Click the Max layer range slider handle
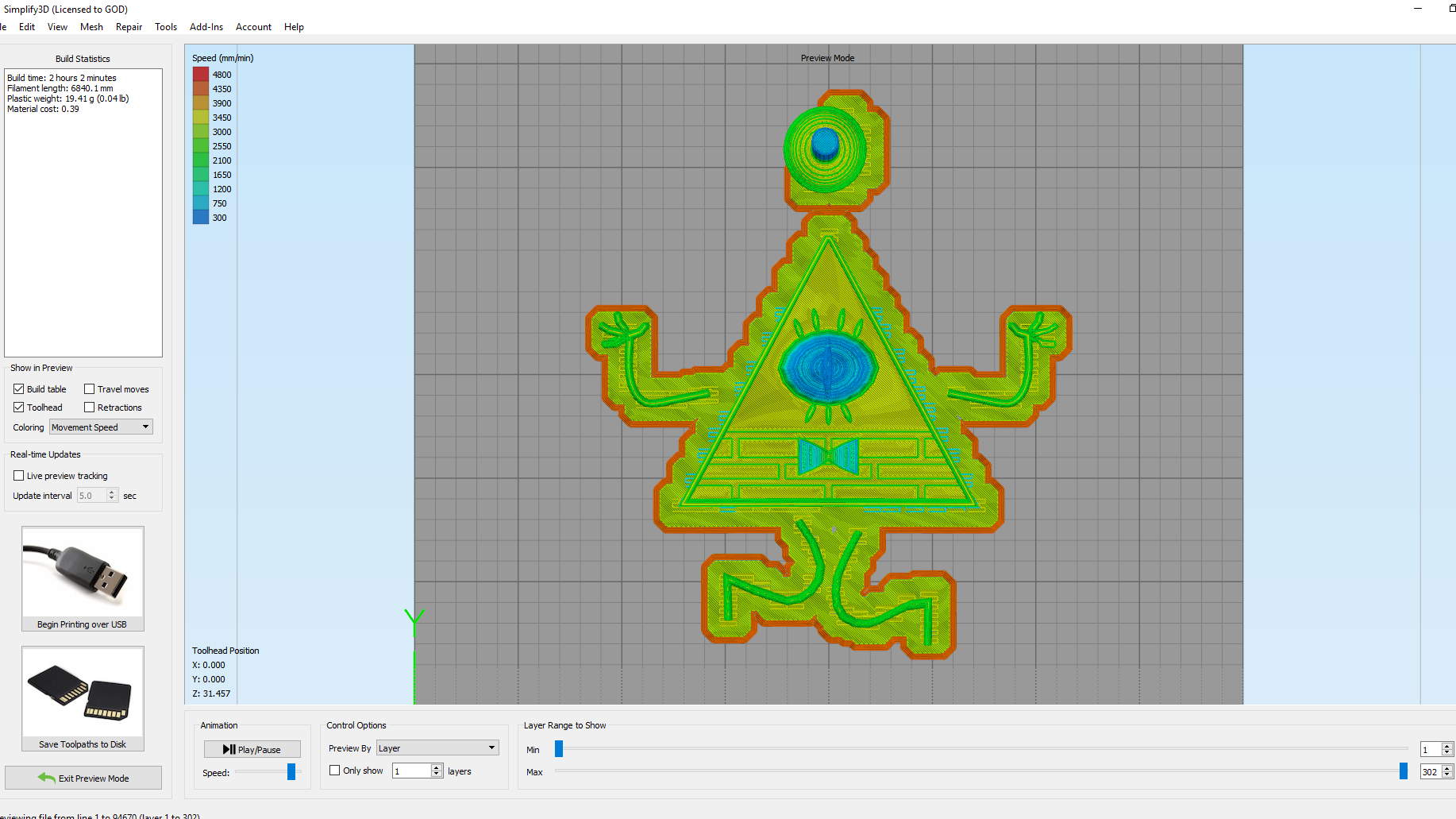 coord(1404,771)
